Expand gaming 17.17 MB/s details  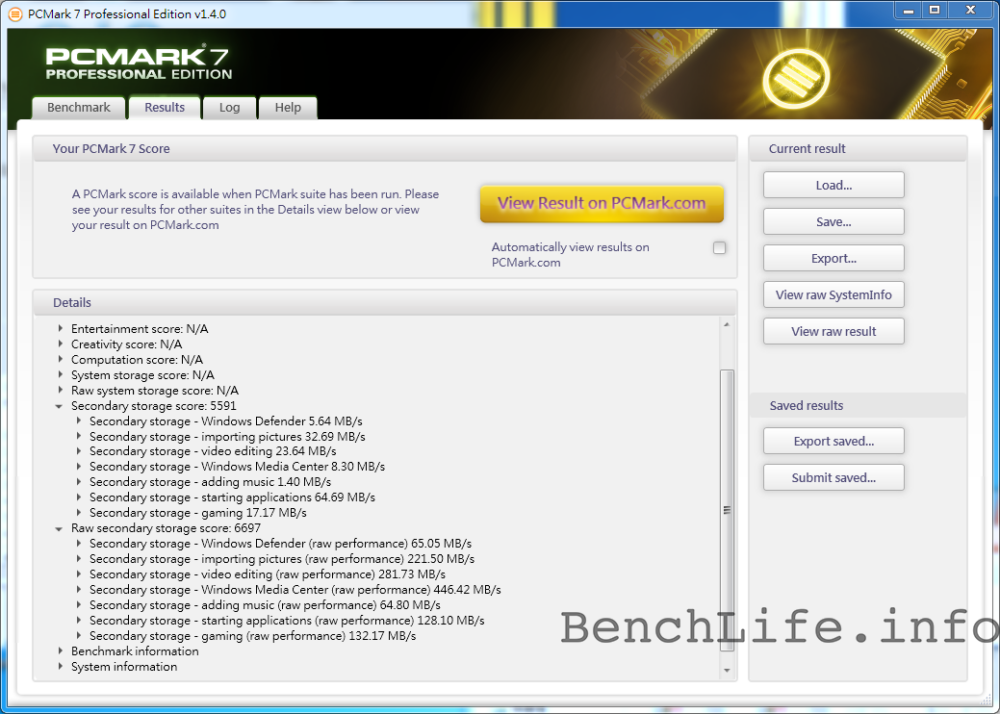pos(79,513)
